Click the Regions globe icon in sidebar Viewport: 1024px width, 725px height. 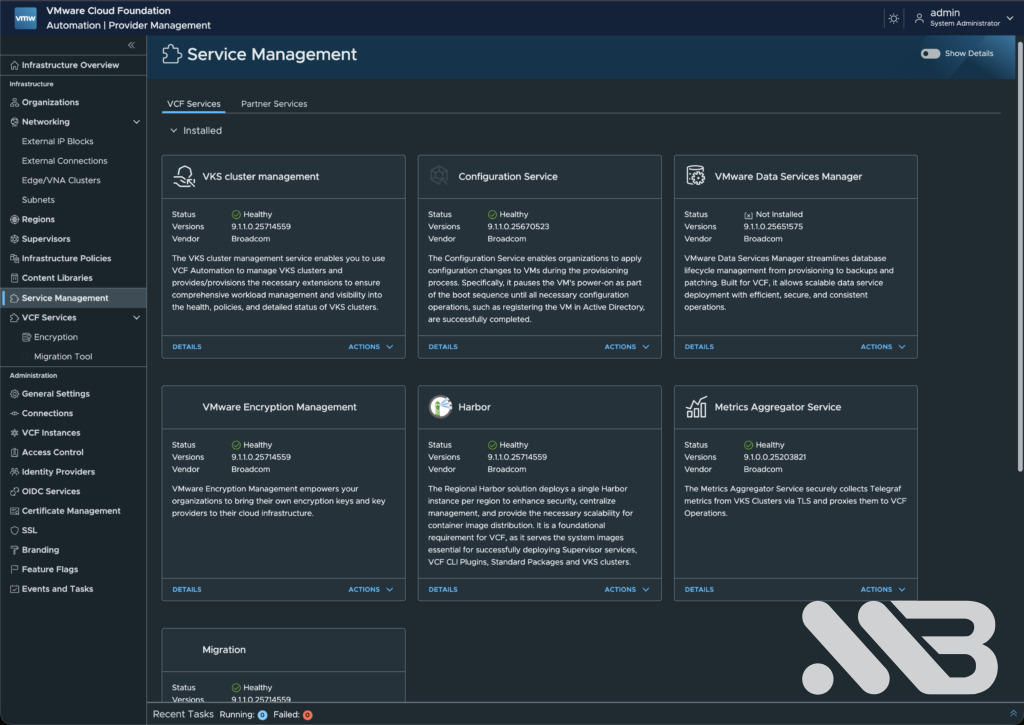(14, 219)
